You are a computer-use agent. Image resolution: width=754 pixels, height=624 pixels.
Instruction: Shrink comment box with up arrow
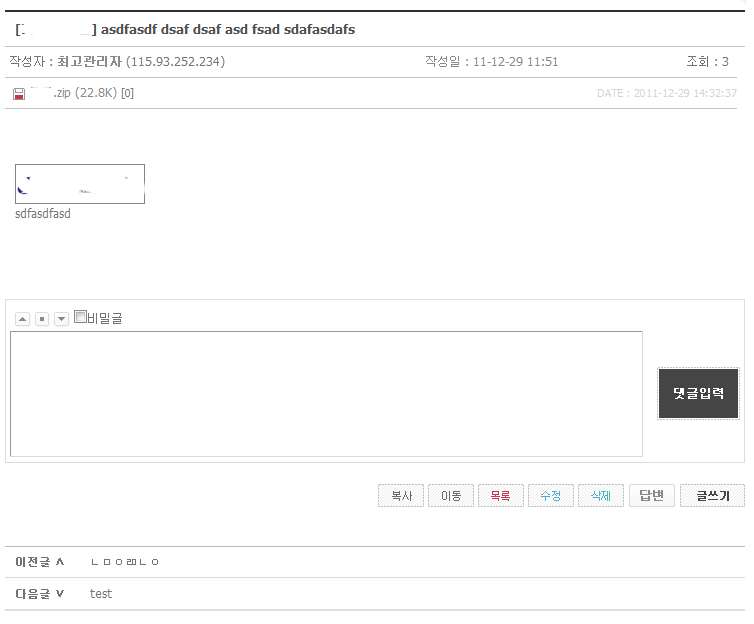tap(23, 319)
